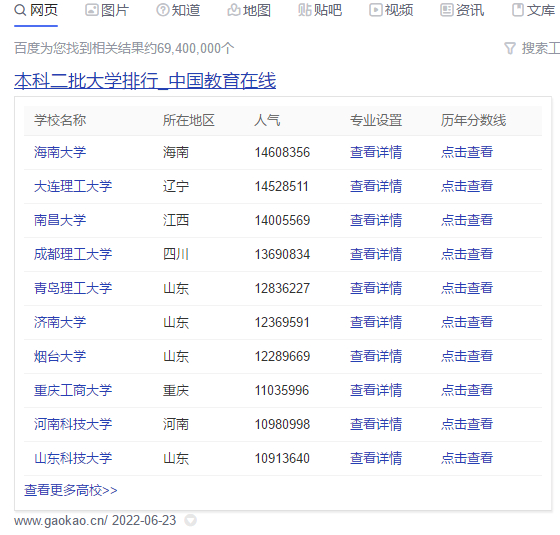The height and width of the screenshot is (535, 560).
Task: Expand 查看更多高校>> link
Action: [x=71, y=490]
